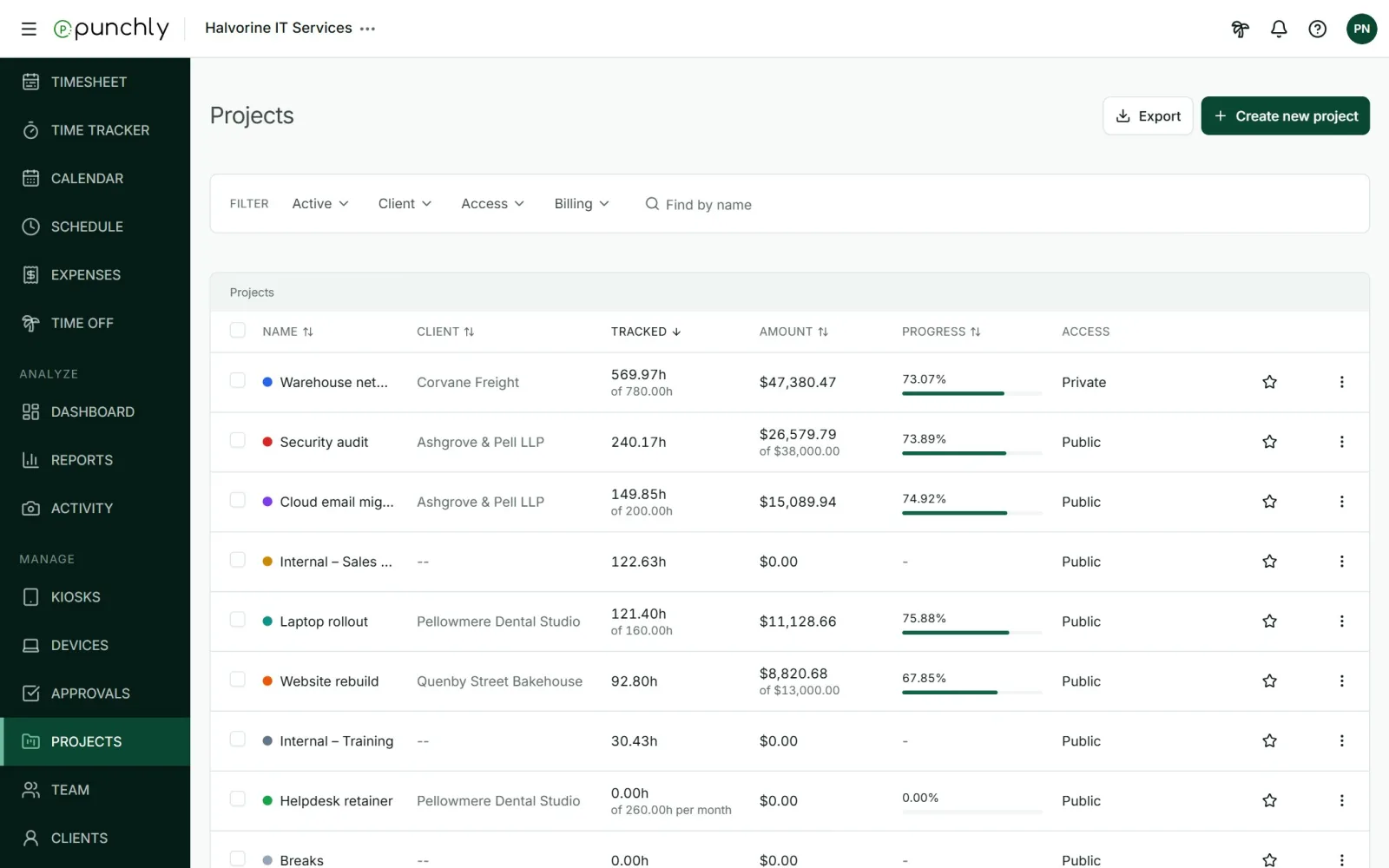This screenshot has height=868, width=1389.
Task: Open more options for Cloud email mig... row
Action: [1341, 502]
